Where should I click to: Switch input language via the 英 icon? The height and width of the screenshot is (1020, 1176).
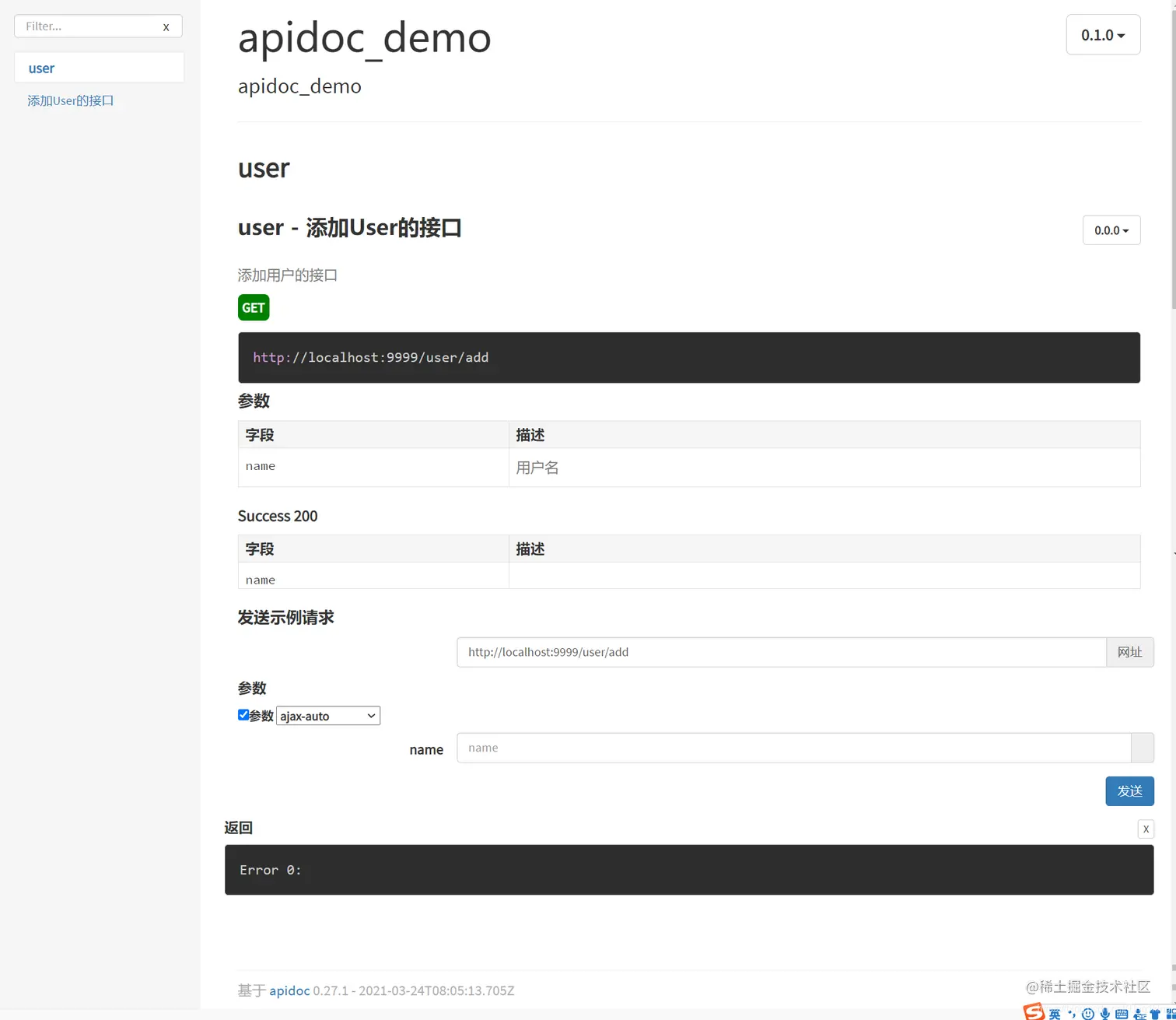pos(1055,1014)
